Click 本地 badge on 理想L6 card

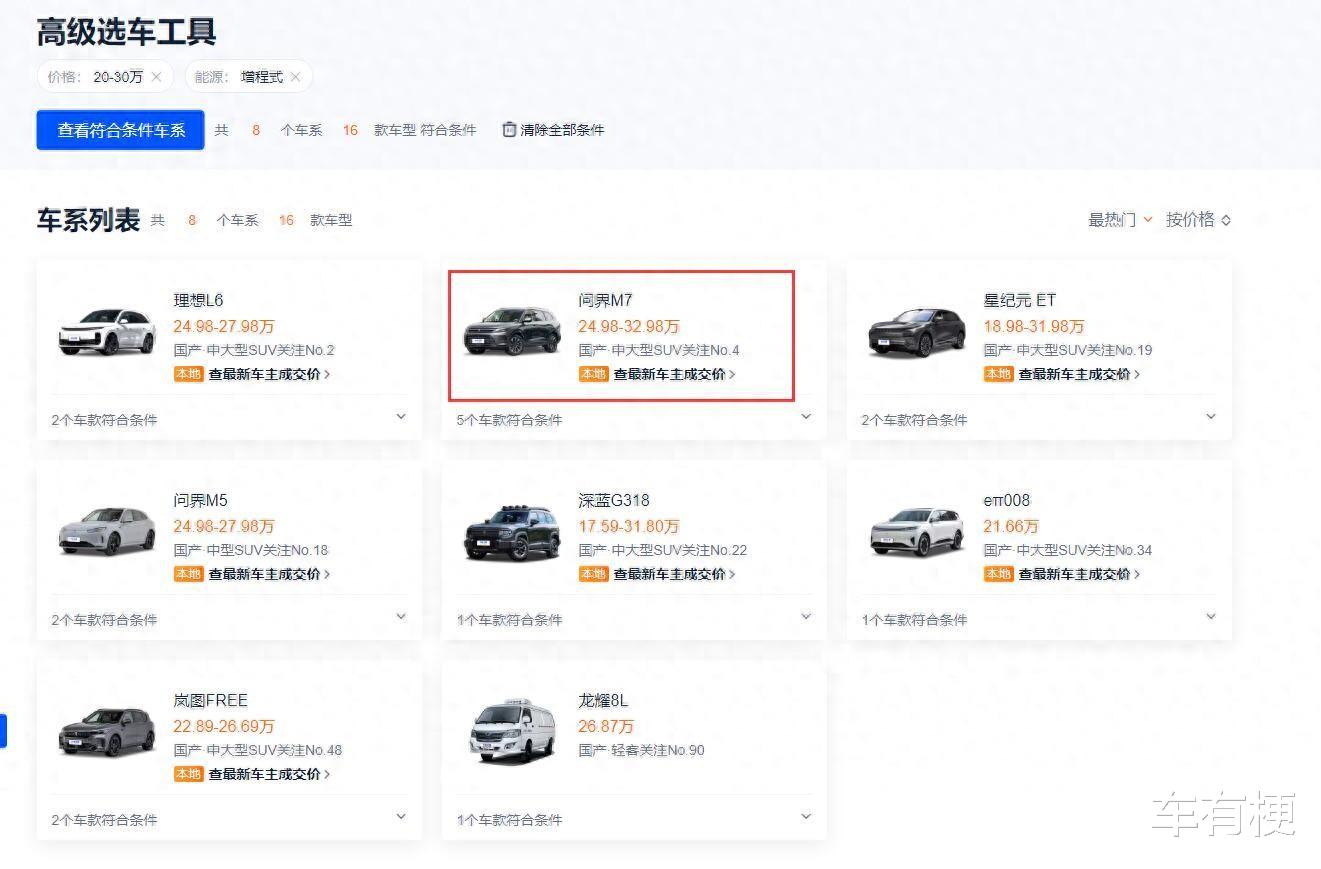click(x=188, y=374)
